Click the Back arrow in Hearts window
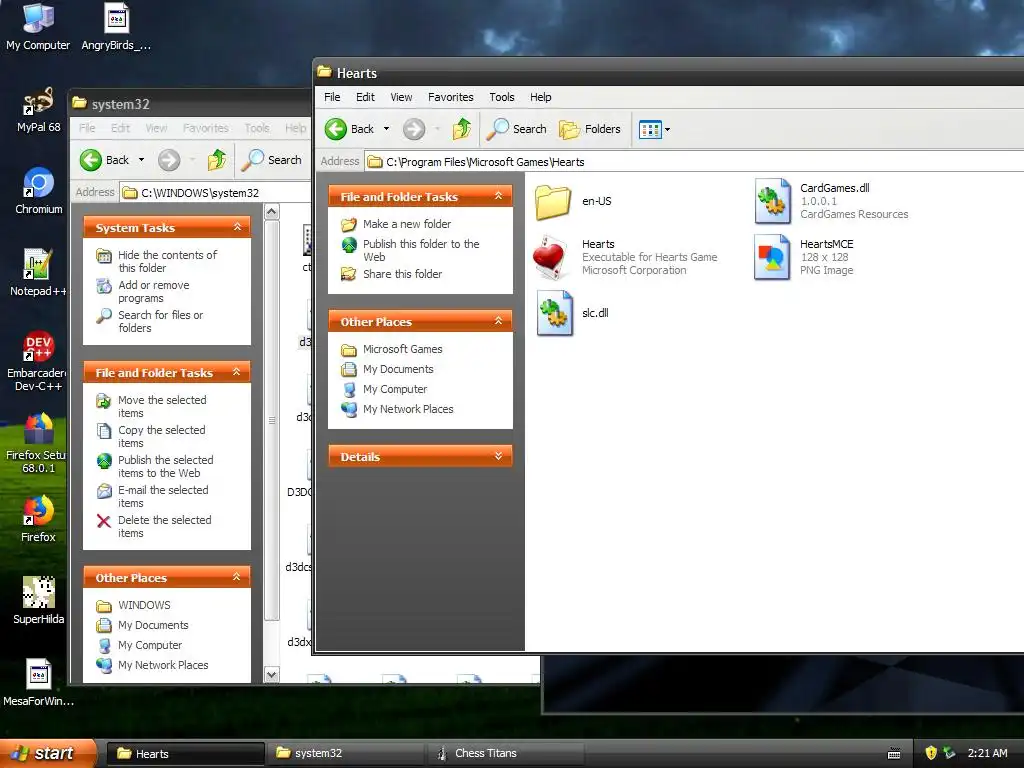Viewport: 1024px width, 768px height. pos(336,129)
